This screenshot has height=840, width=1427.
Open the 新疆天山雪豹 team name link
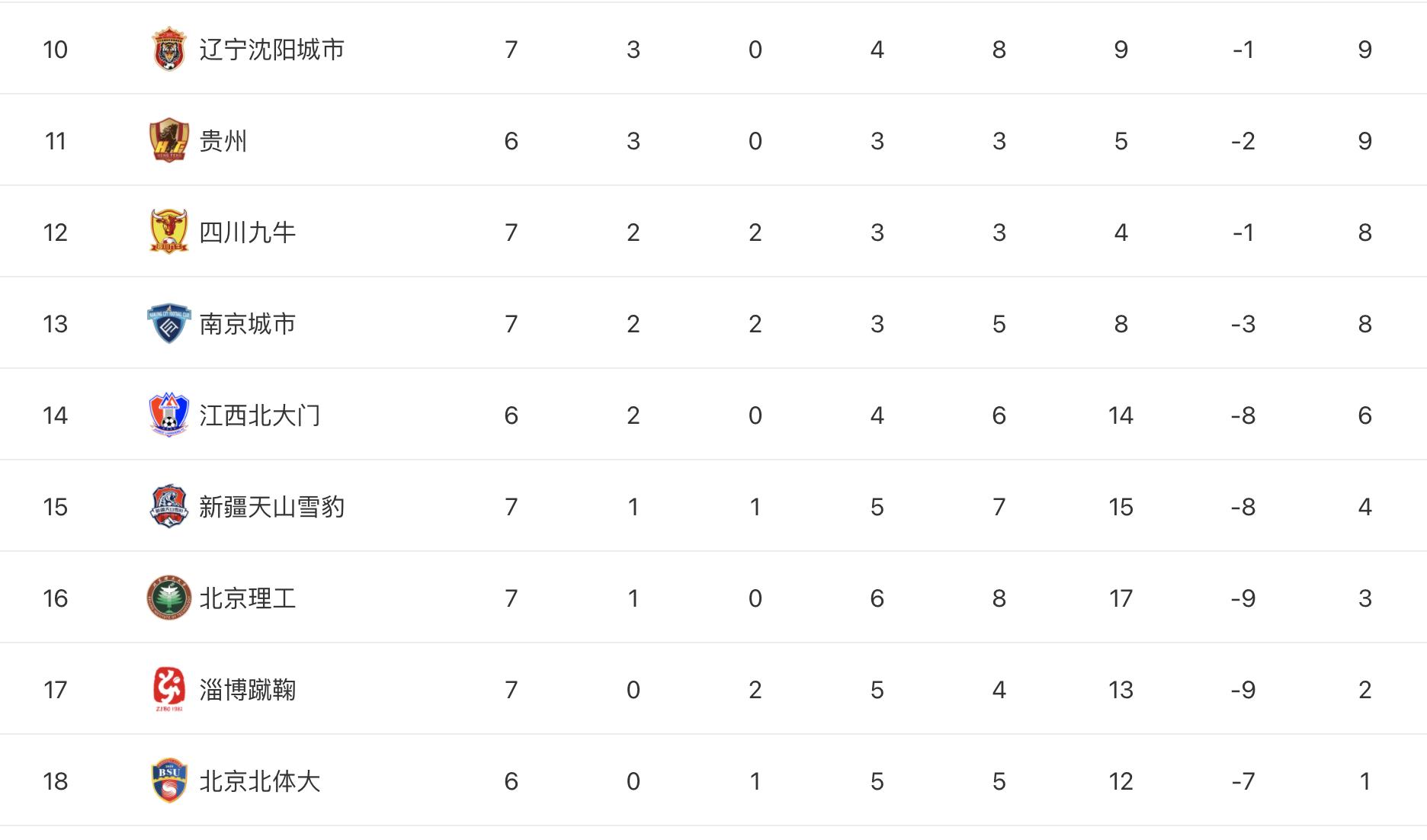pos(271,507)
